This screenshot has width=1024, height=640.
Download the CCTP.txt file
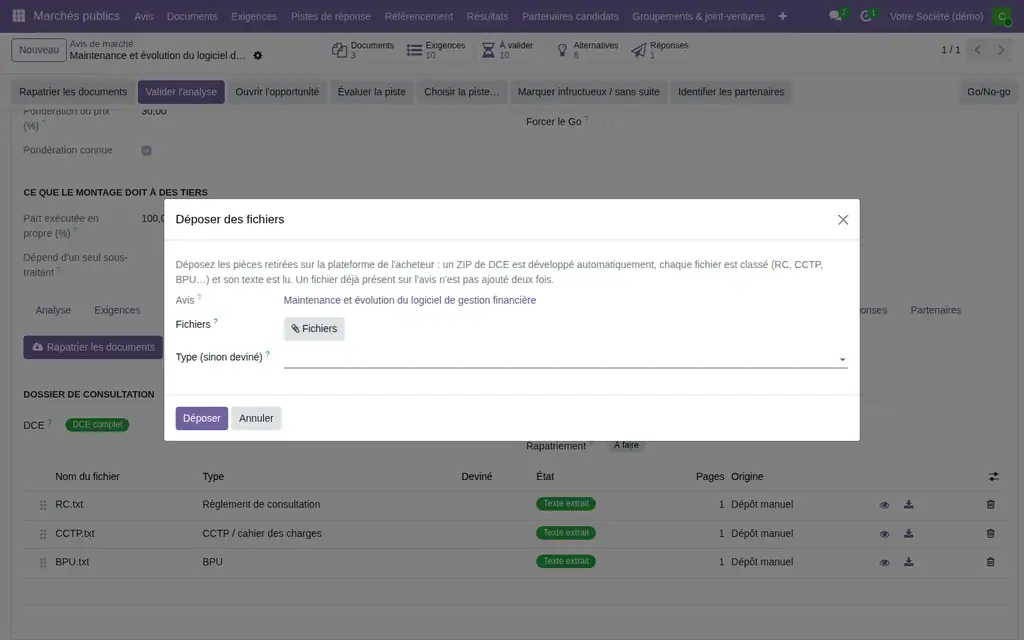pos(908,534)
